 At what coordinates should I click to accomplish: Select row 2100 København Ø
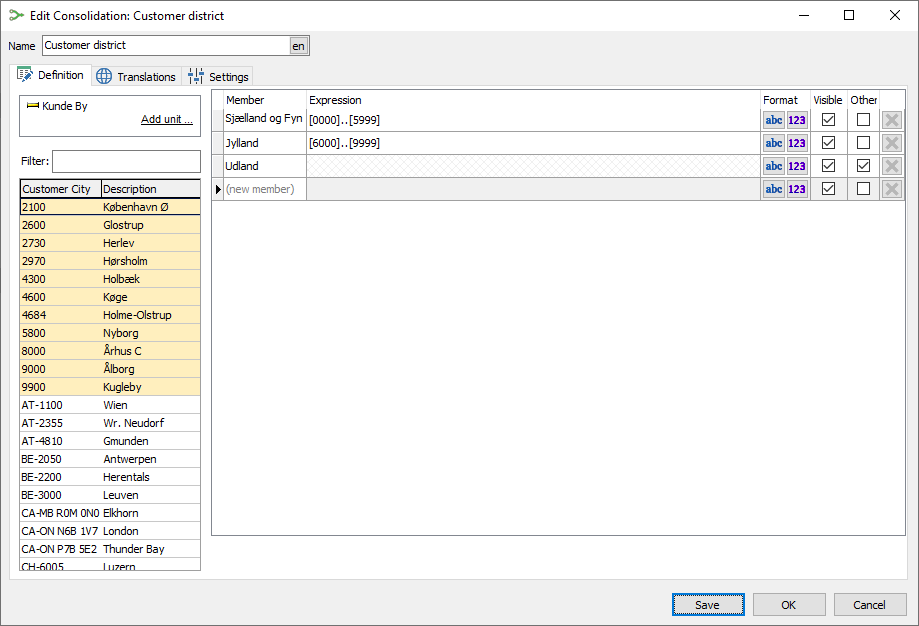[110, 207]
